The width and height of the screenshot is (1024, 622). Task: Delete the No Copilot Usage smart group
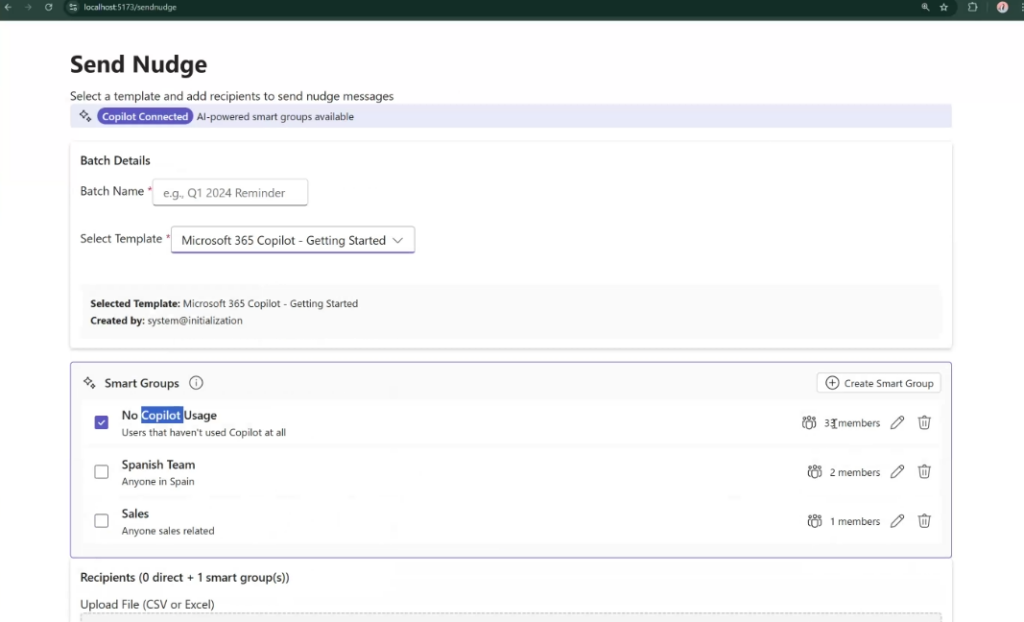924,423
